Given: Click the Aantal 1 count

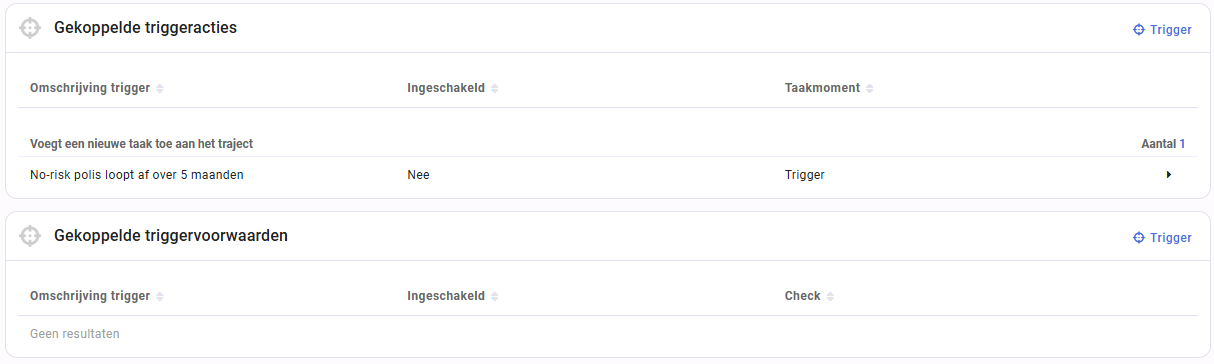Looking at the screenshot, I should (x=1163, y=144).
